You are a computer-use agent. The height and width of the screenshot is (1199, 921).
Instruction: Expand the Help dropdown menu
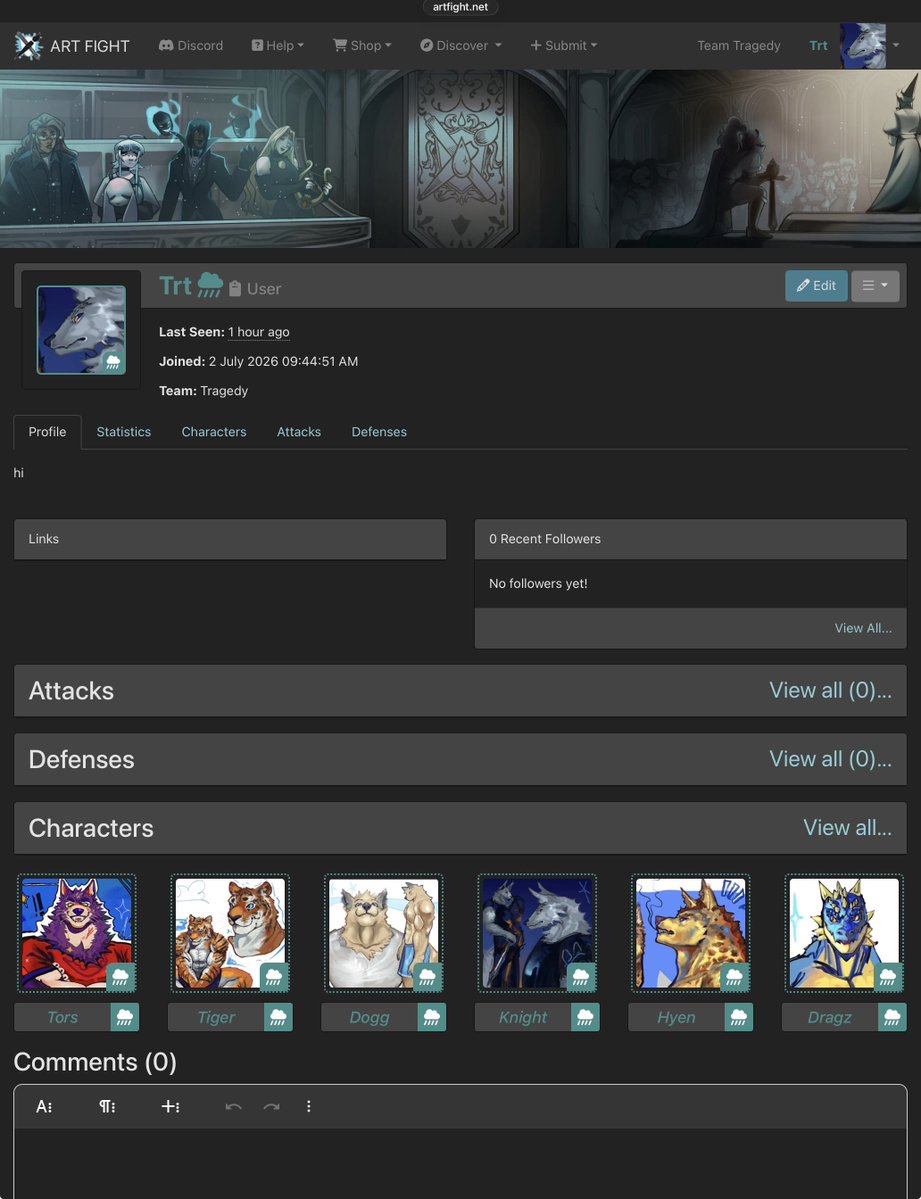tap(278, 46)
